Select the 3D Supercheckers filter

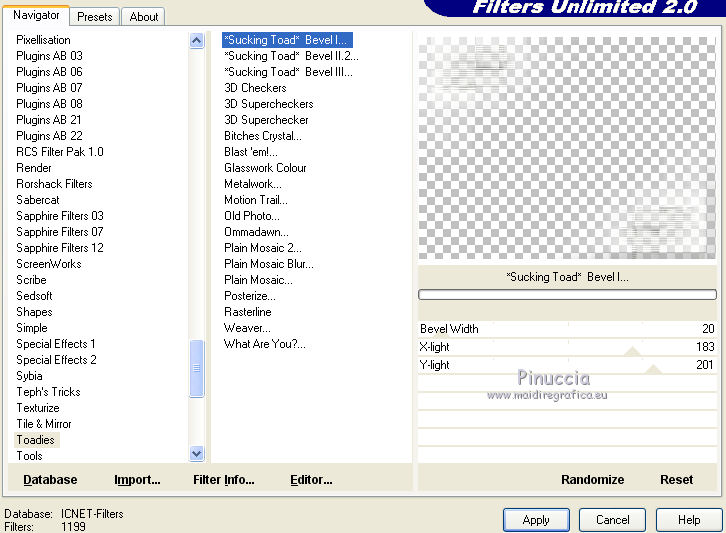[269, 104]
